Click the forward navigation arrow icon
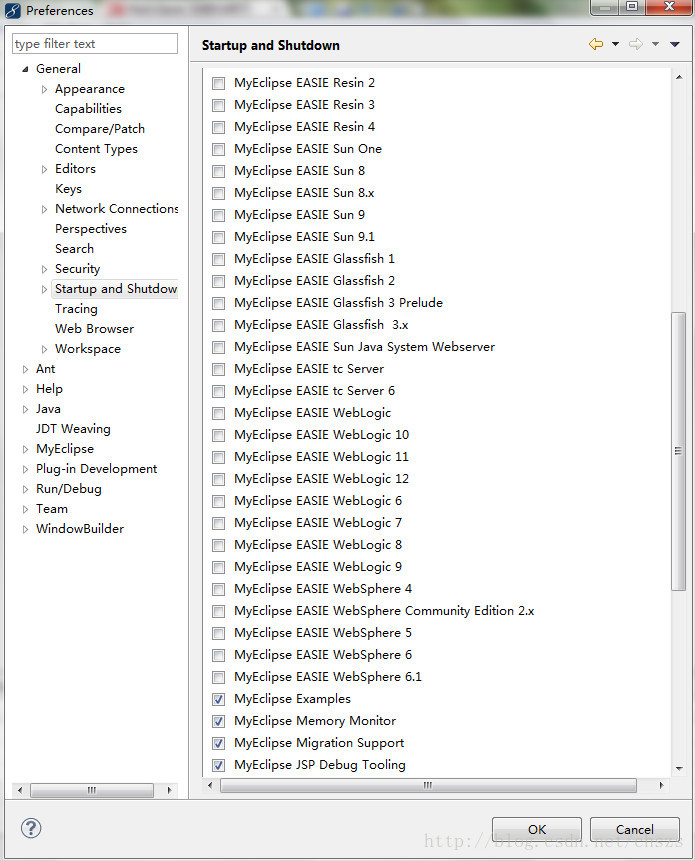Image resolution: width=695 pixels, height=861 pixels. [636, 44]
